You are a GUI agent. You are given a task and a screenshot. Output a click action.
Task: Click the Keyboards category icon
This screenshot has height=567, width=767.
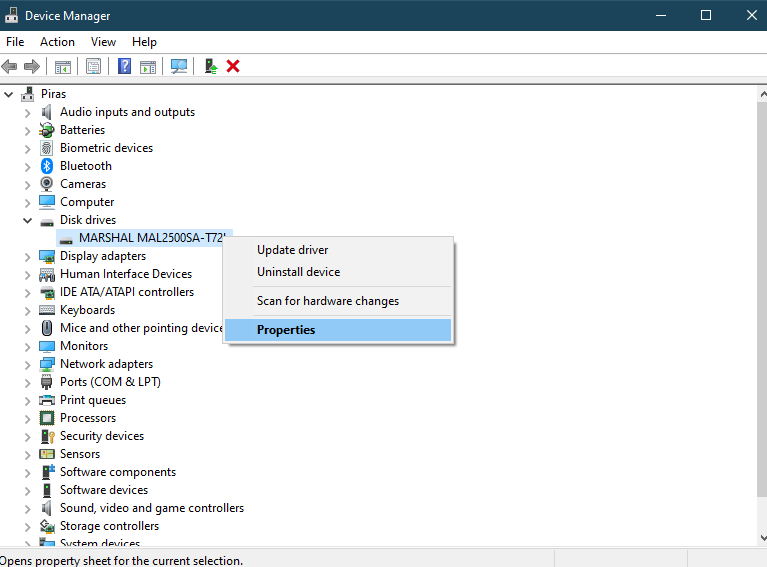tap(46, 310)
